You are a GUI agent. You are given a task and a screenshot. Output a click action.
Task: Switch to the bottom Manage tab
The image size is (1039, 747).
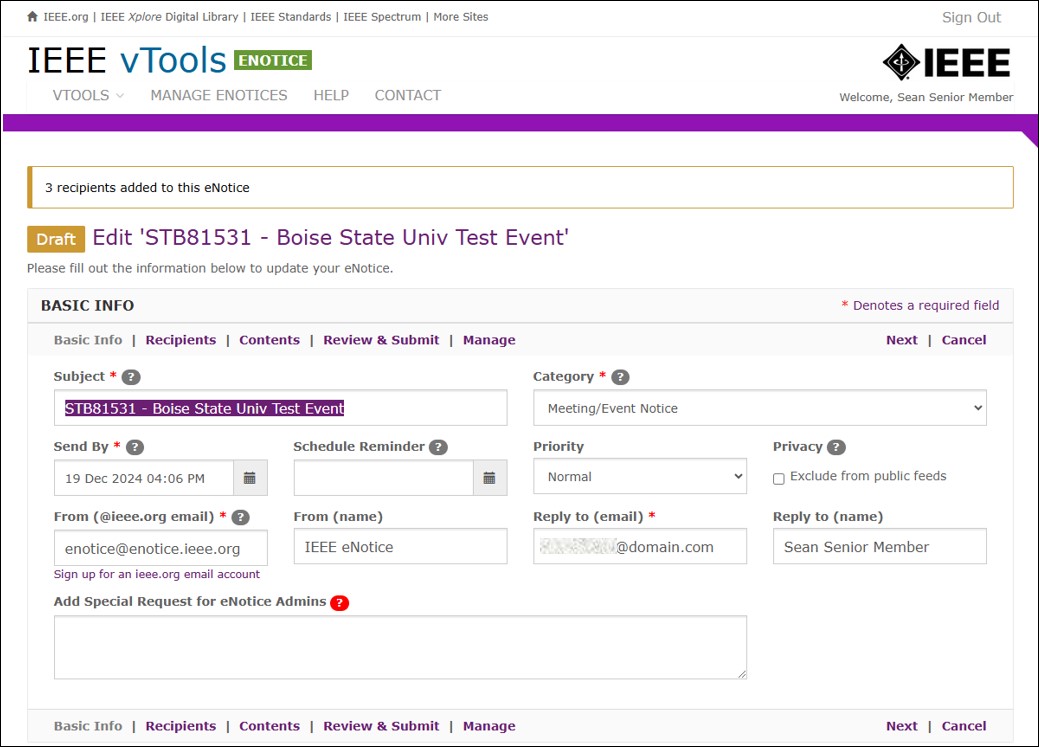489,726
